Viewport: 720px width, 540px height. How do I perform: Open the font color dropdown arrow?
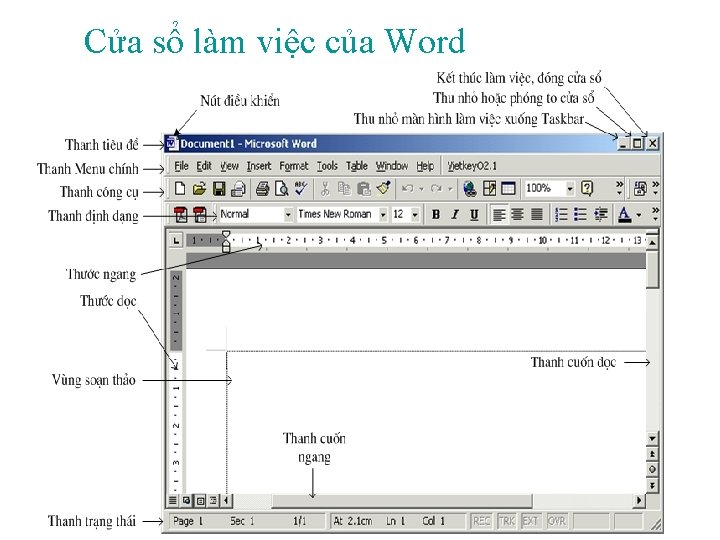[x=639, y=214]
